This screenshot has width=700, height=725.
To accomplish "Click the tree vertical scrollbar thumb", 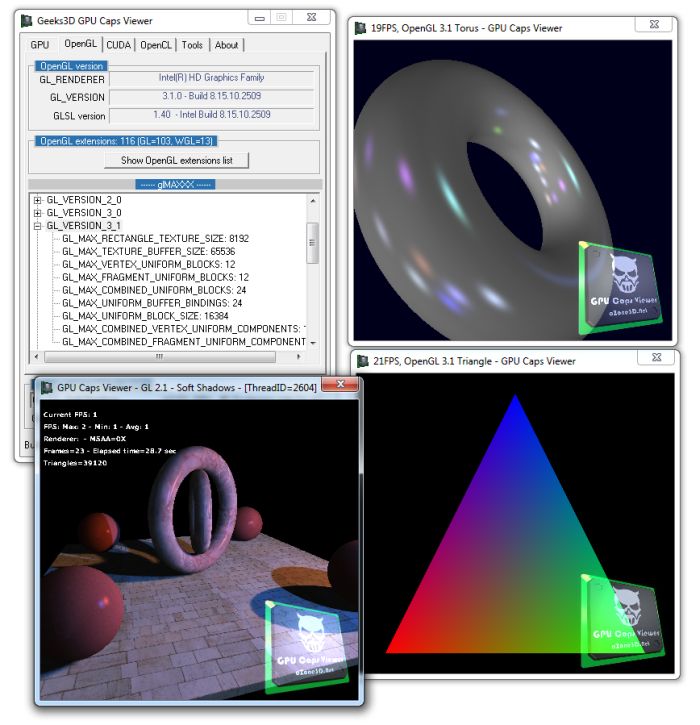I will coord(313,243).
